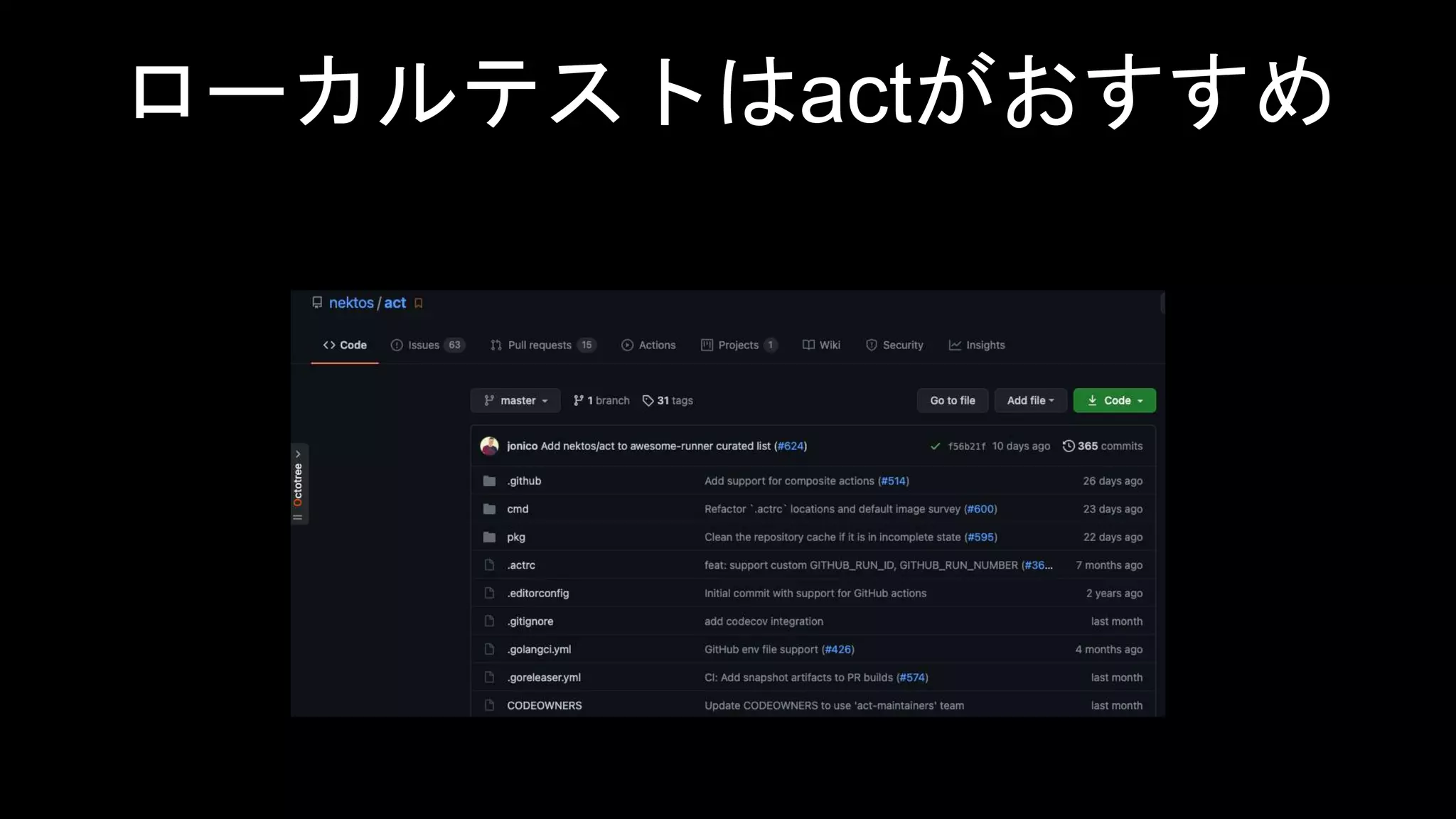The height and width of the screenshot is (819, 1456).
Task: Expand the Add file dropdown
Action: point(1031,400)
